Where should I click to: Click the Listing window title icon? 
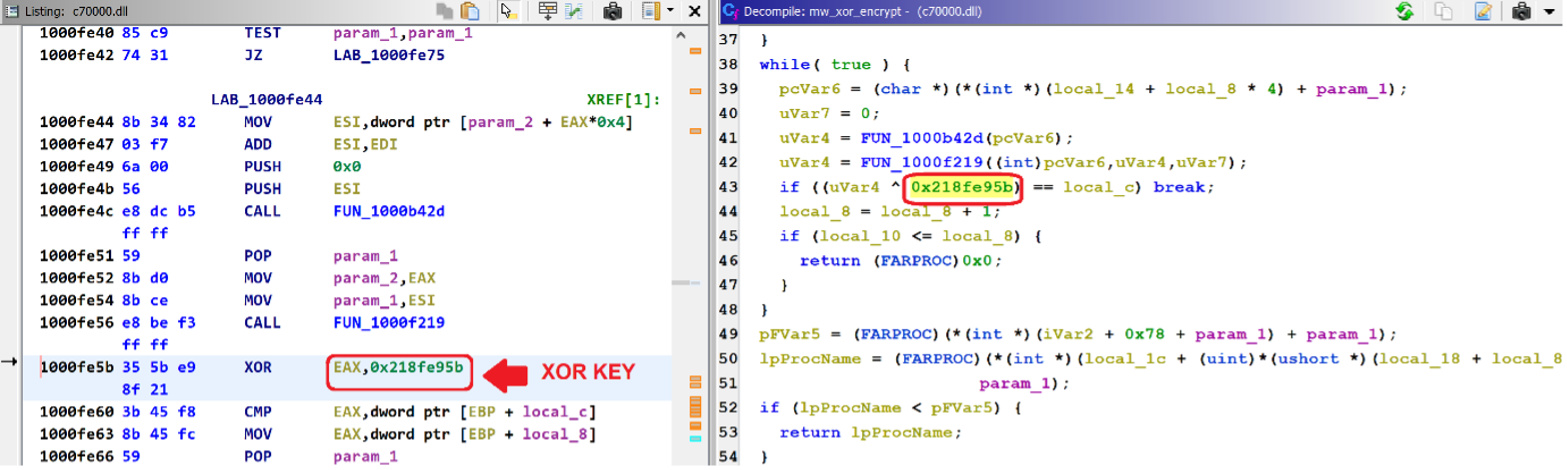(x=12, y=11)
